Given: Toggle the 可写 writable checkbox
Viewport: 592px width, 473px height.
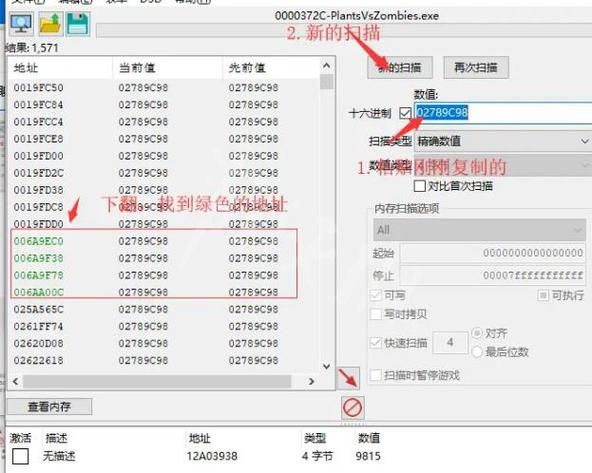Looking at the screenshot, I should point(376,295).
